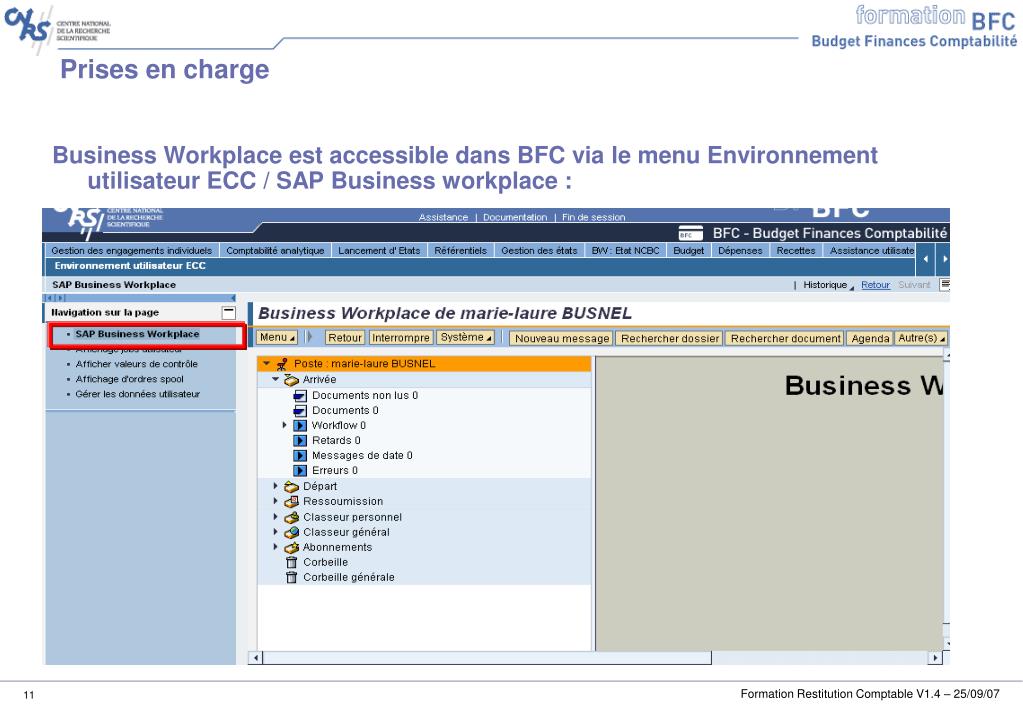Open Affichage d'ordres spool
Viewport: 1023px width, 708px height.
[129, 379]
